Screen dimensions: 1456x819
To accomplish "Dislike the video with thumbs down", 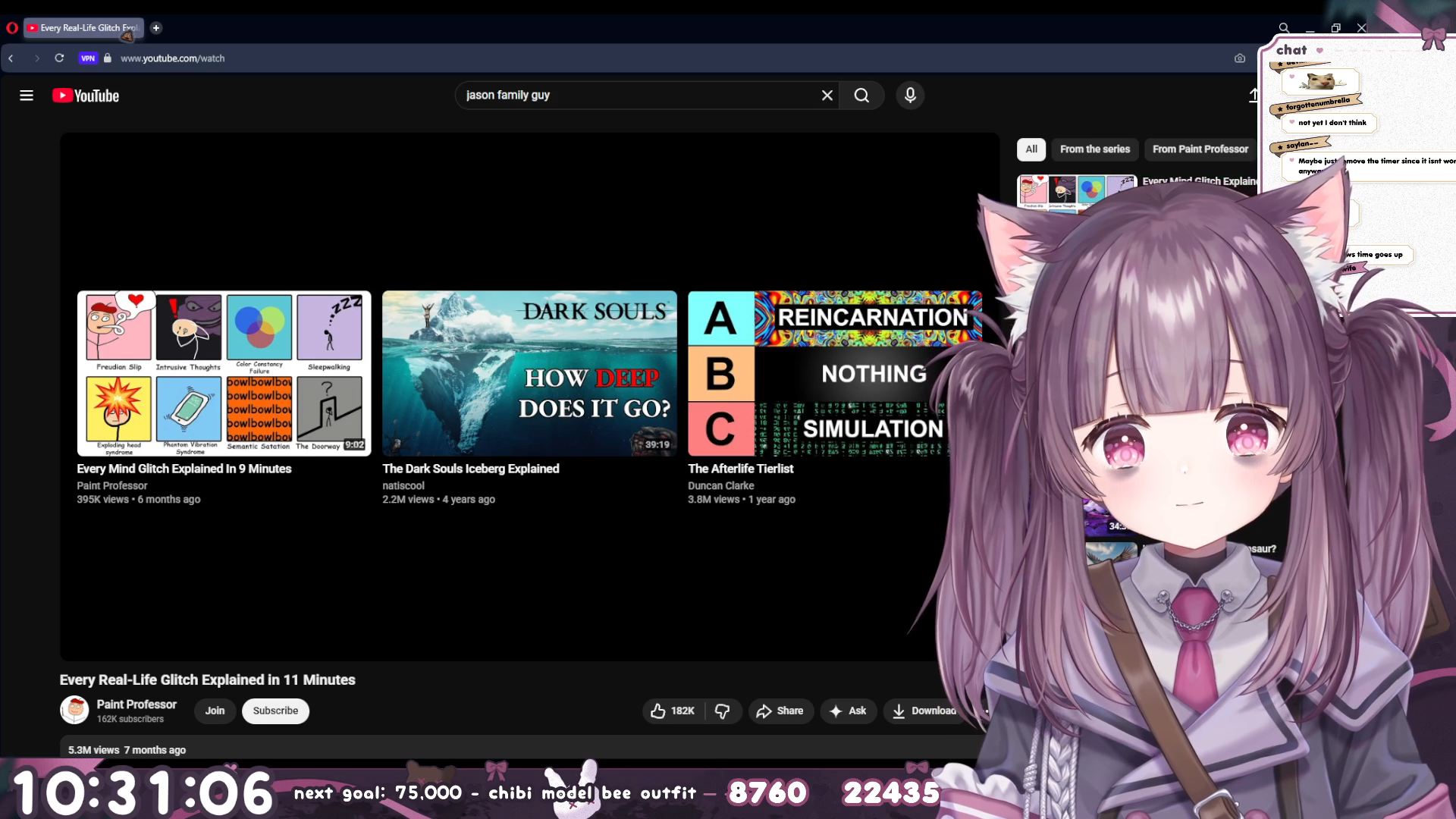I will (x=723, y=711).
